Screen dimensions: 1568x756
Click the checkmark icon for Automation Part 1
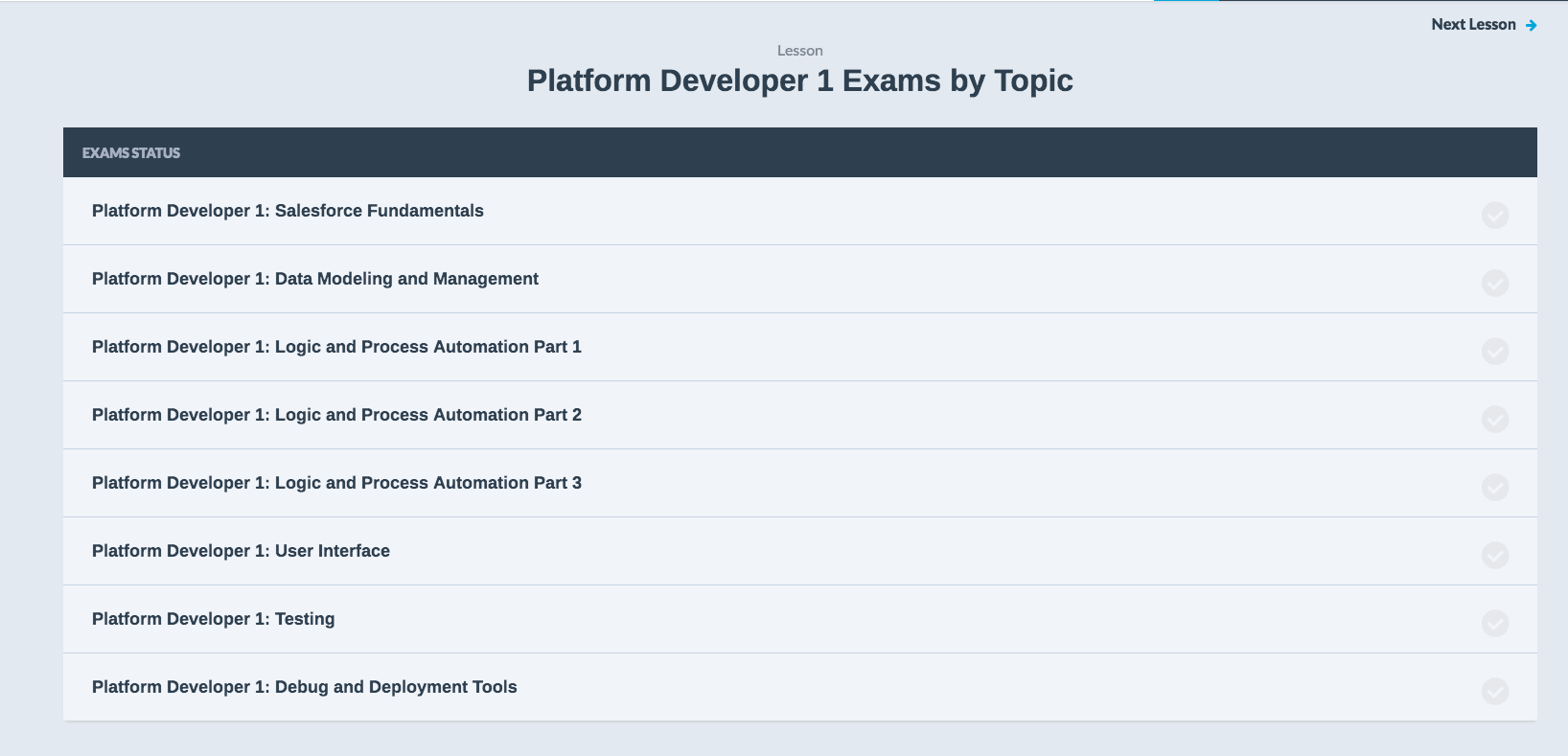coord(1495,351)
